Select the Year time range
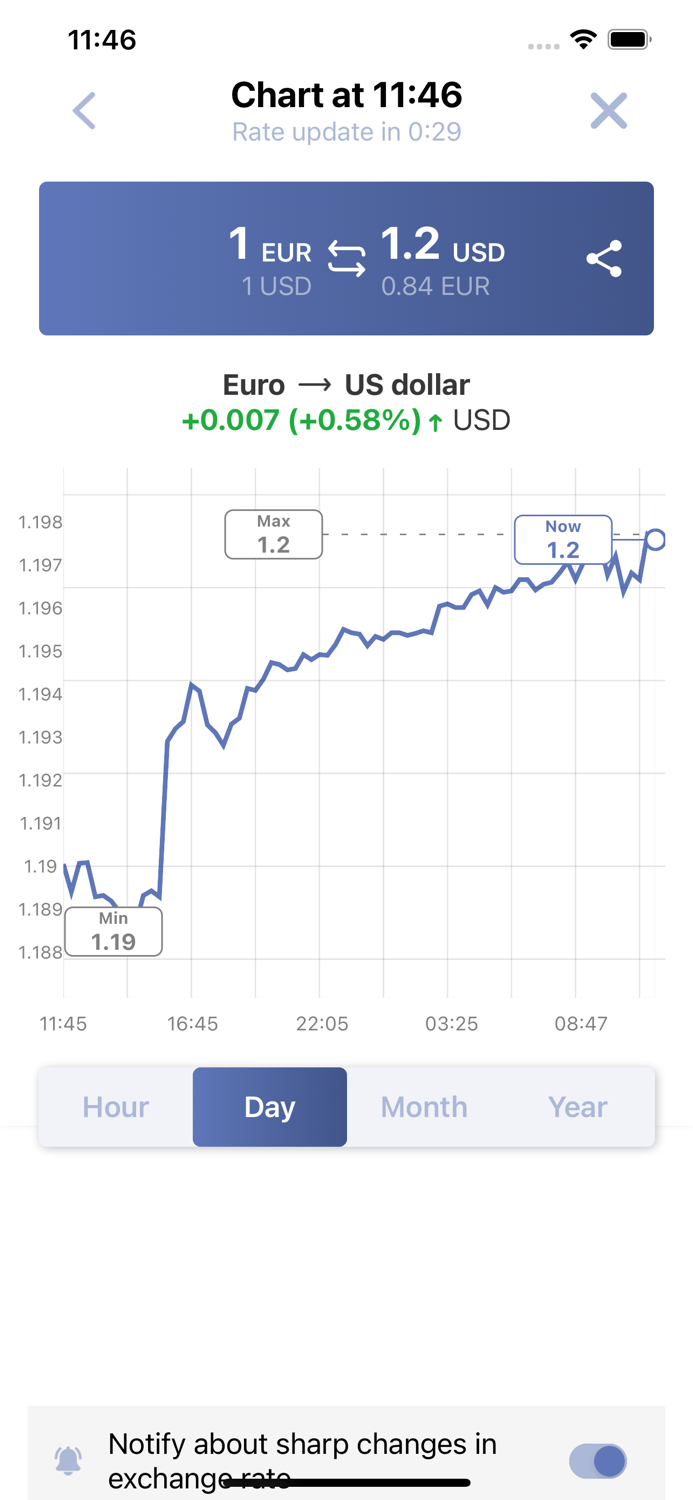 (577, 1107)
